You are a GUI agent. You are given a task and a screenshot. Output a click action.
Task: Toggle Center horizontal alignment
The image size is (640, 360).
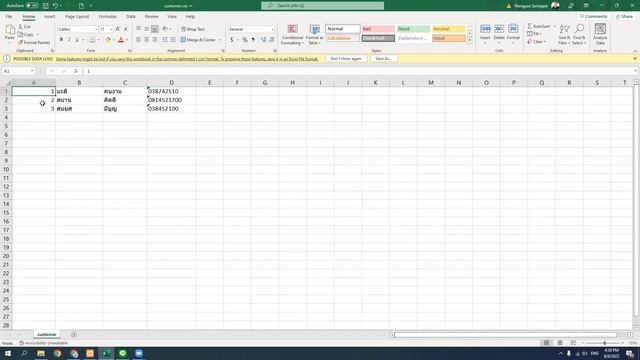click(147, 40)
